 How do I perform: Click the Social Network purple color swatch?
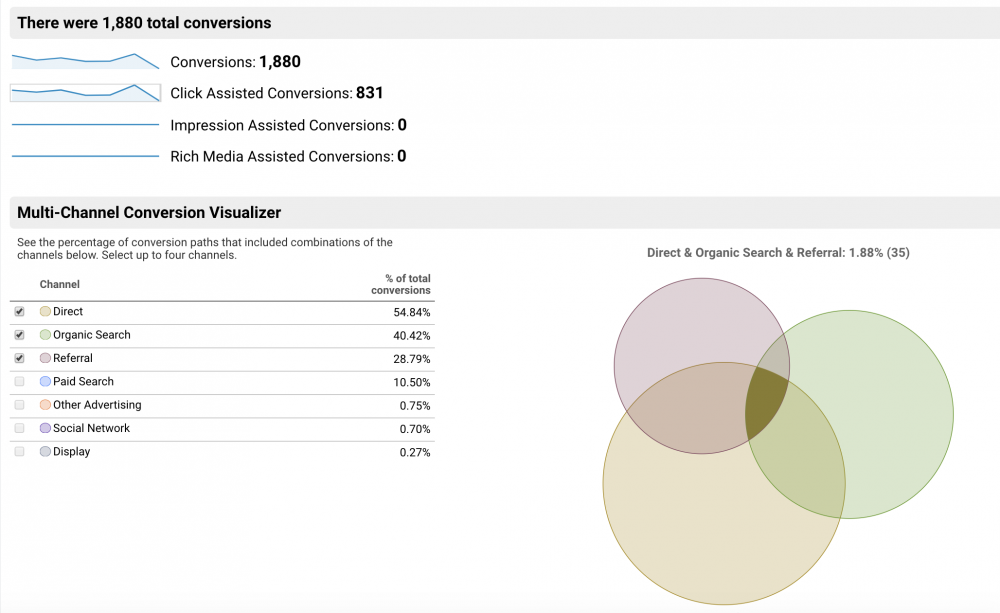click(x=45, y=428)
